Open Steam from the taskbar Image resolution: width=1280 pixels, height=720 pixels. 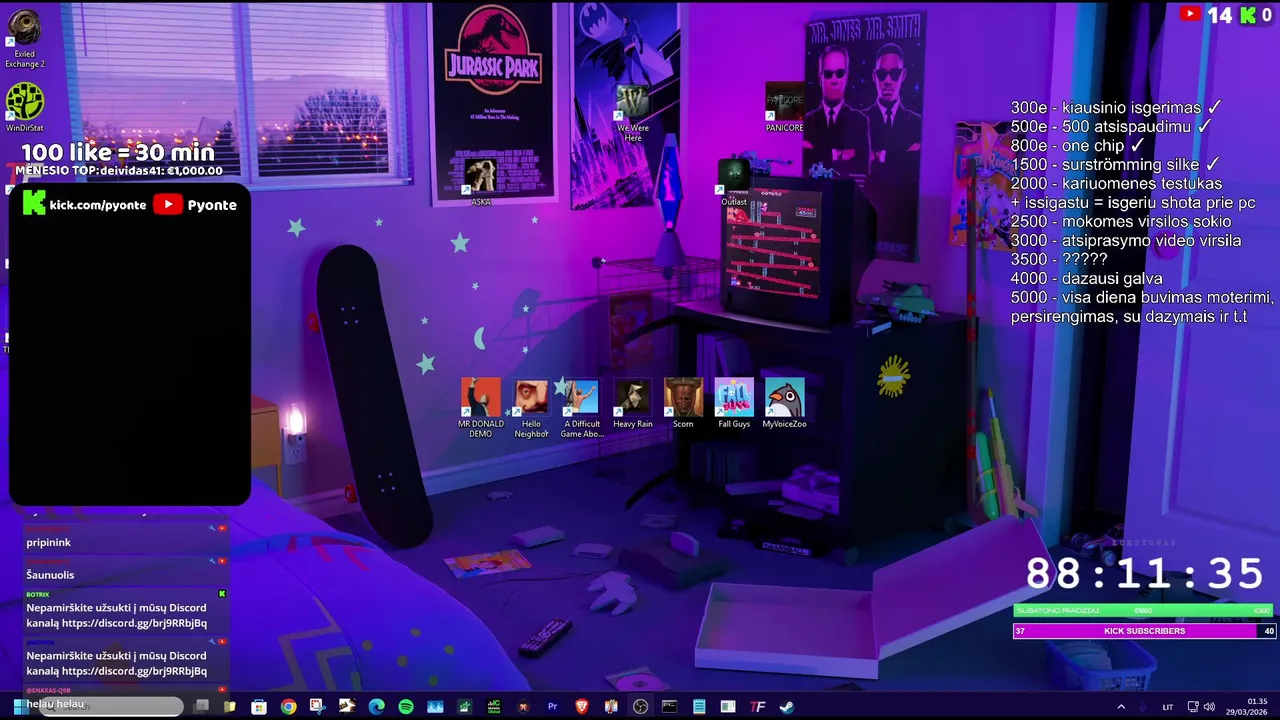pyautogui.click(x=787, y=706)
